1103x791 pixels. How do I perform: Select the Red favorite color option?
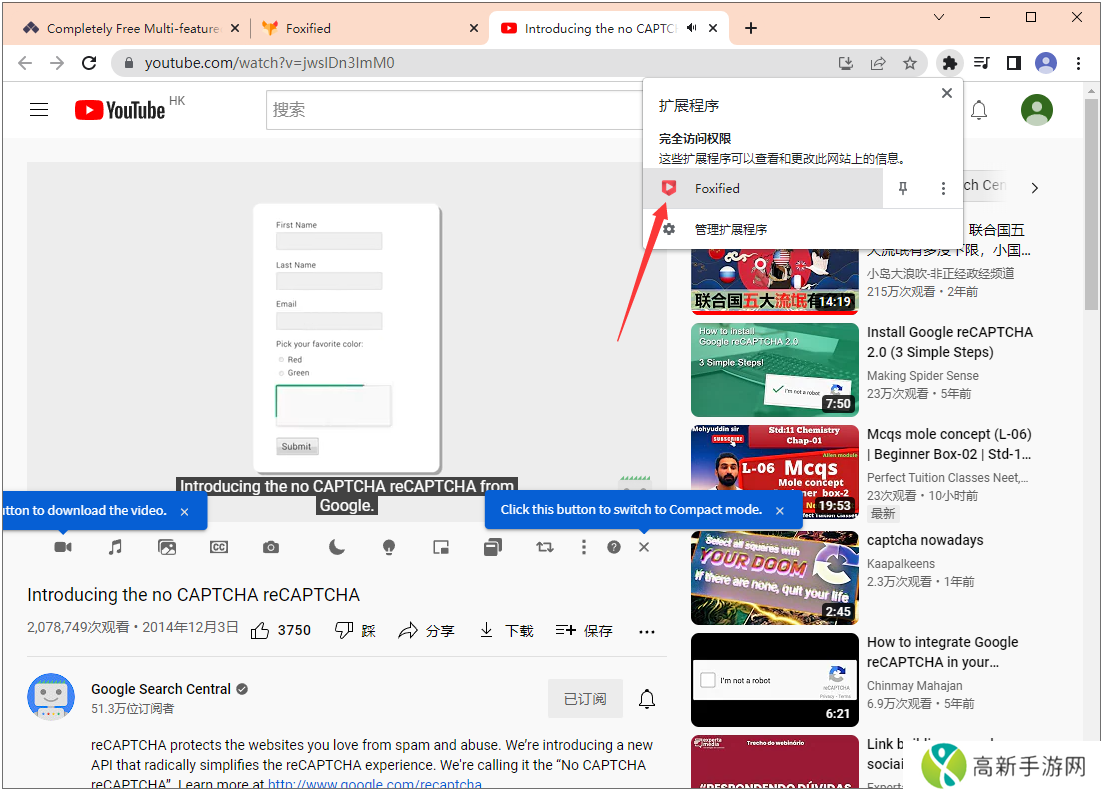point(283,359)
